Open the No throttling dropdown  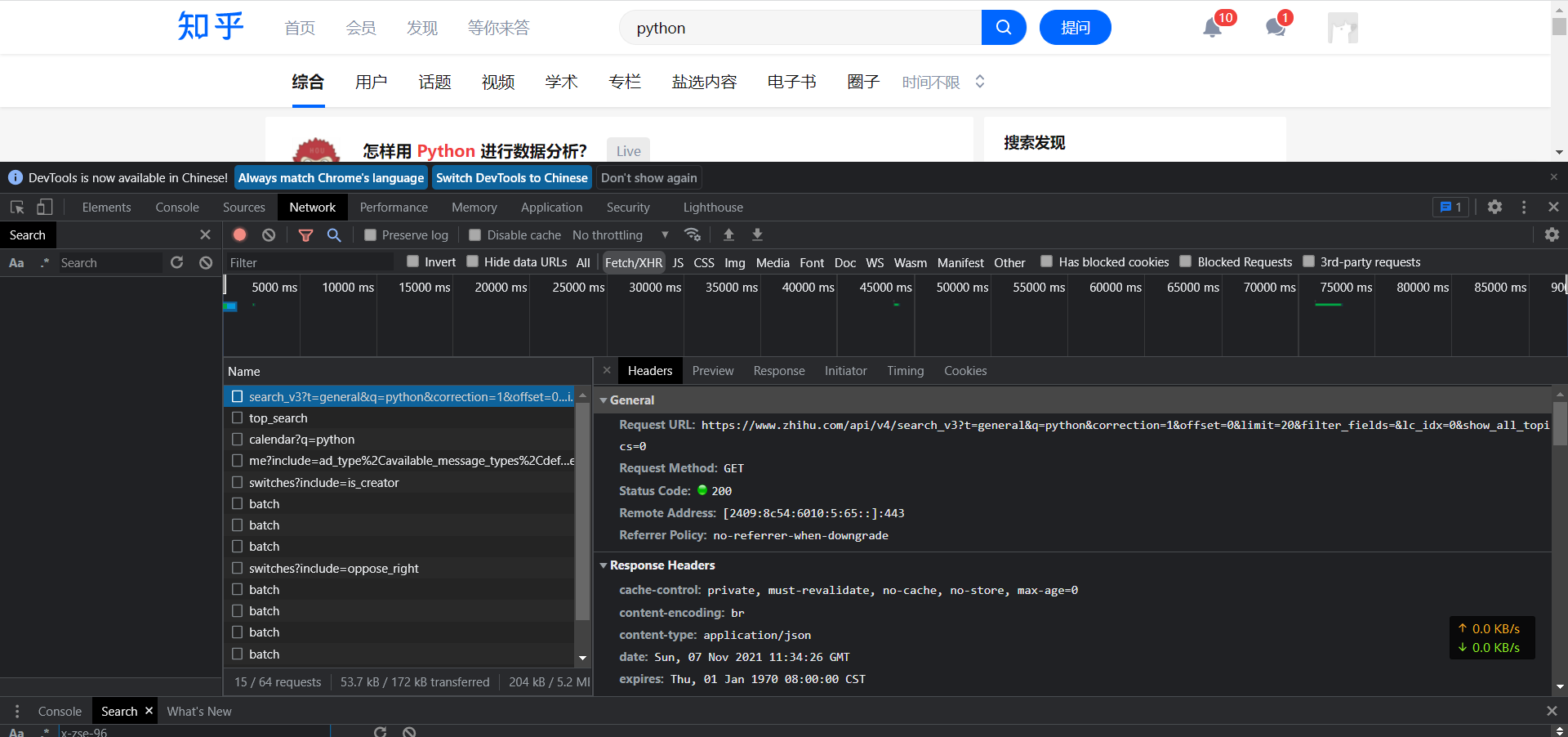[x=617, y=234]
